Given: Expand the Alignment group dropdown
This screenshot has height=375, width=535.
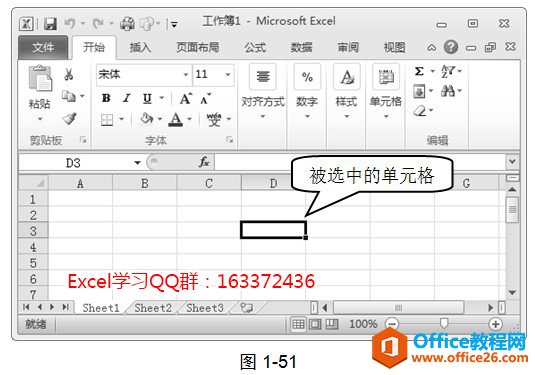Looking at the screenshot, I should pos(263,116).
